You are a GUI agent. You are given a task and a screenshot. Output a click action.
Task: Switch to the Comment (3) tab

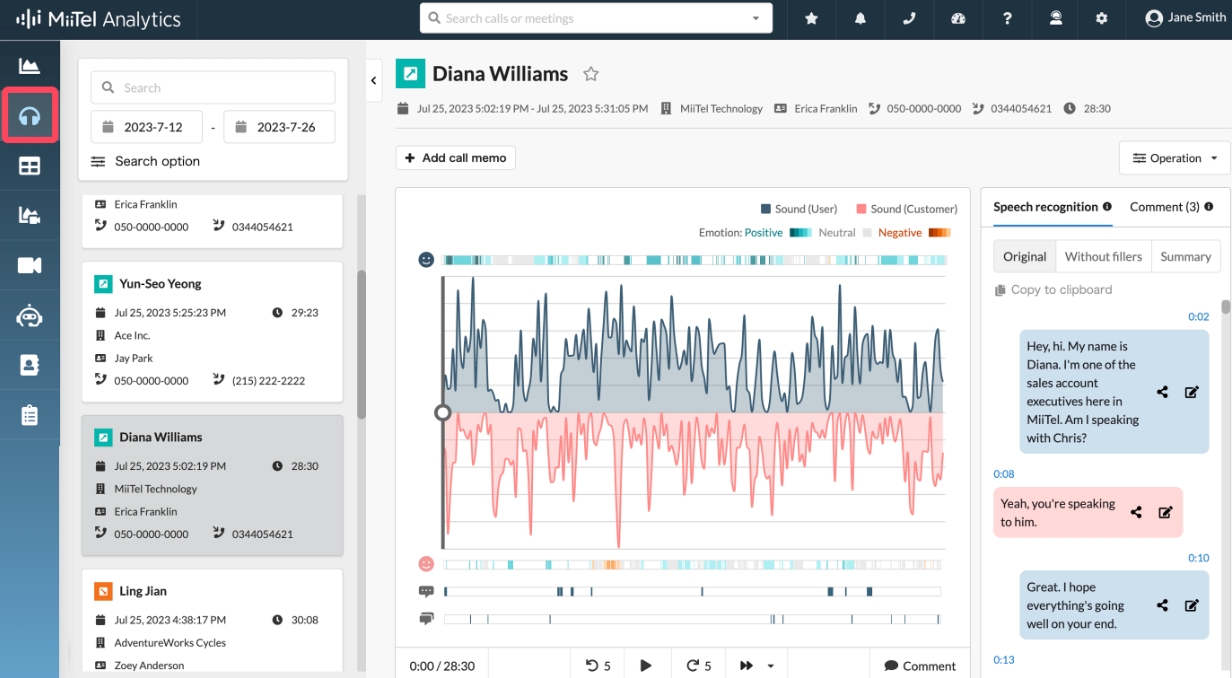pyautogui.click(x=1164, y=207)
